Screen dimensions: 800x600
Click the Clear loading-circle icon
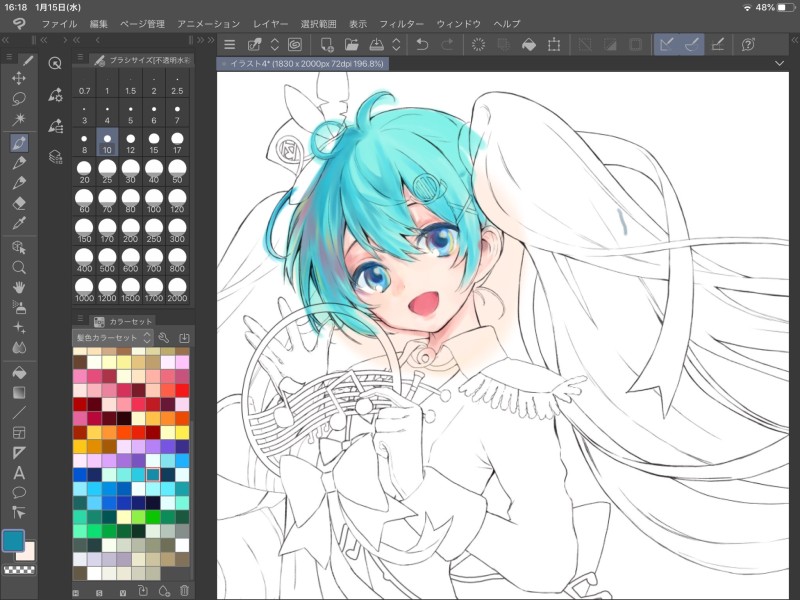coord(478,45)
